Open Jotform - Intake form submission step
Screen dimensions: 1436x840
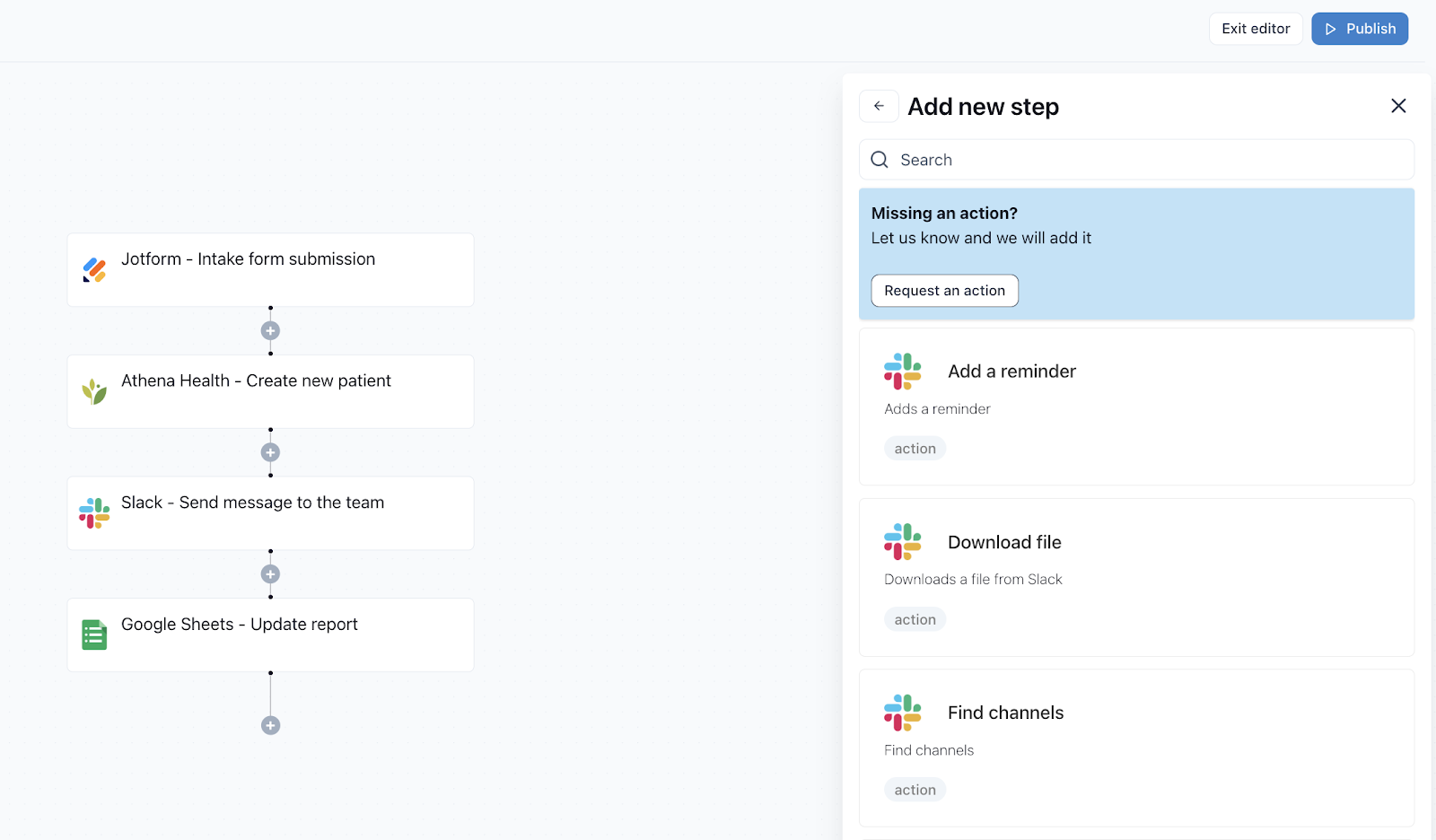coord(270,270)
